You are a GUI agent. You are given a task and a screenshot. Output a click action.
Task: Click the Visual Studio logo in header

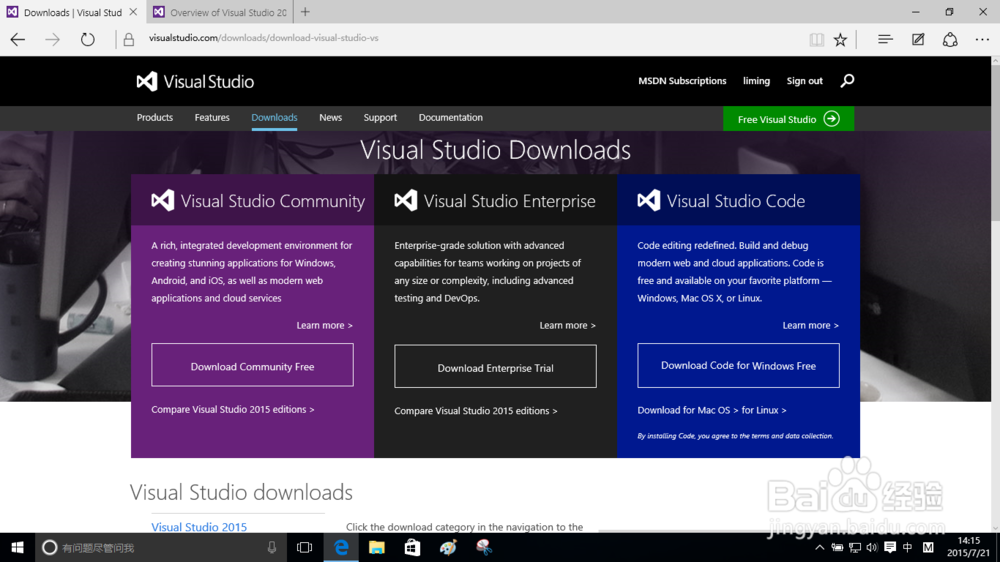point(195,82)
